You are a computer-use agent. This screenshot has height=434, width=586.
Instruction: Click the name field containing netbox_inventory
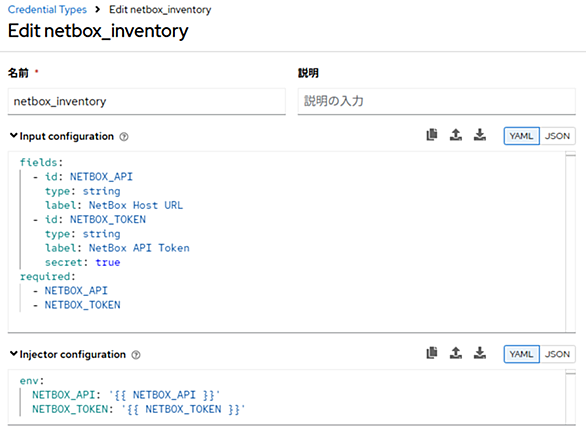point(146,101)
